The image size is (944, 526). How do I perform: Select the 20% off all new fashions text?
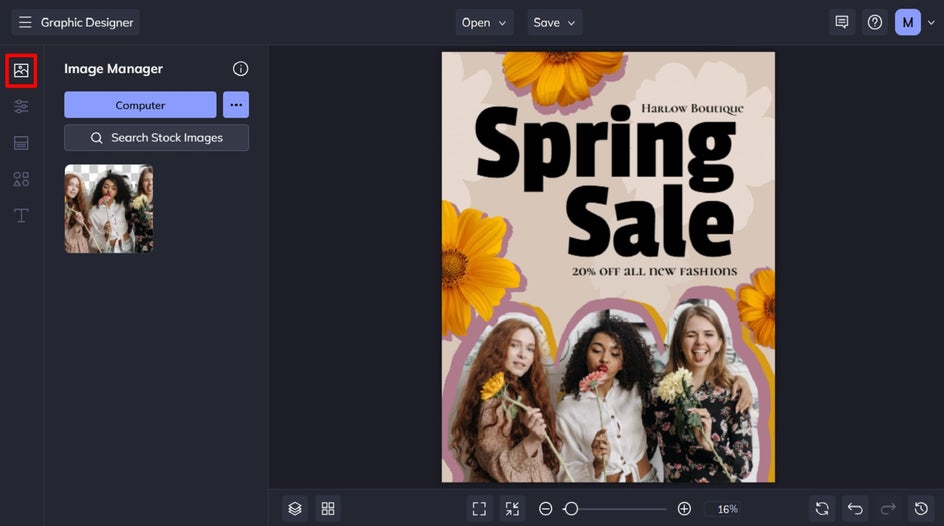(654, 271)
